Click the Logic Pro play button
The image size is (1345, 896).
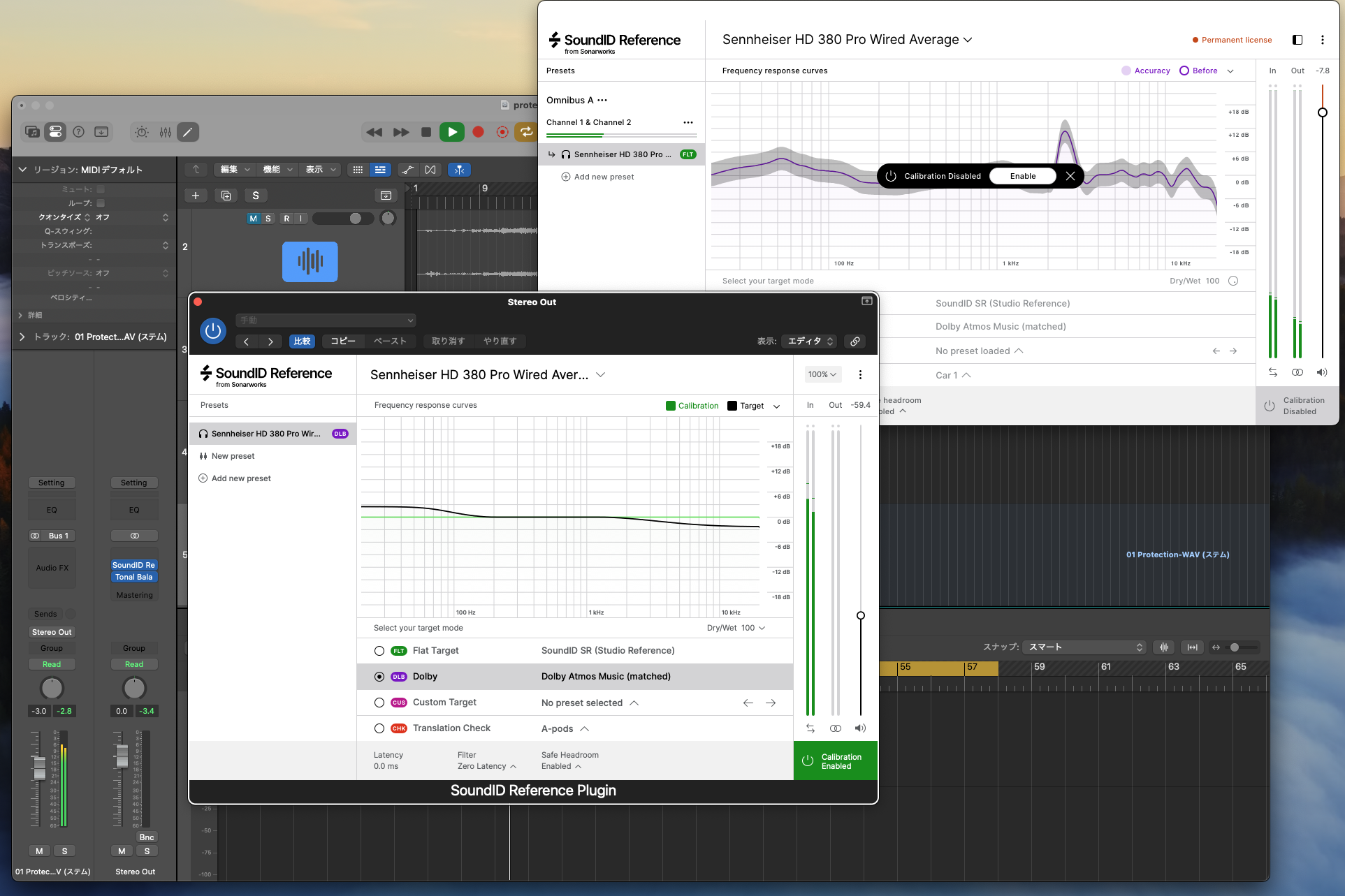pyautogui.click(x=452, y=132)
